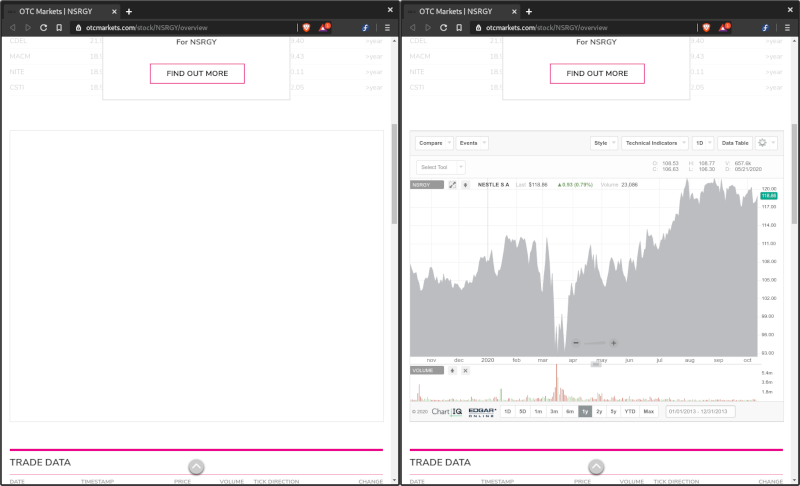The width and height of the screenshot is (800, 486).
Task: Select the YTD range button
Action: click(630, 412)
